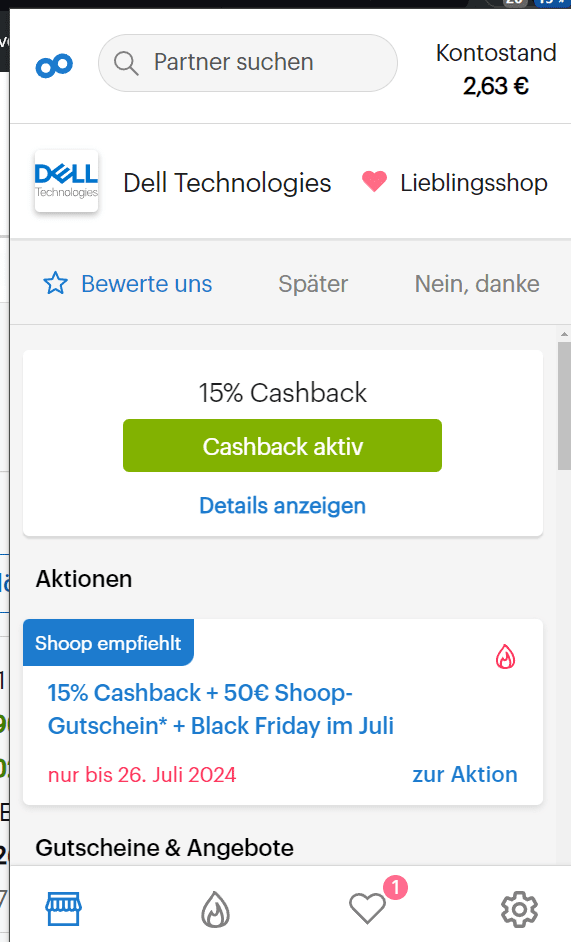Click the green Cashback aktiv button
Screen dimensions: 571x942
(x=282, y=446)
